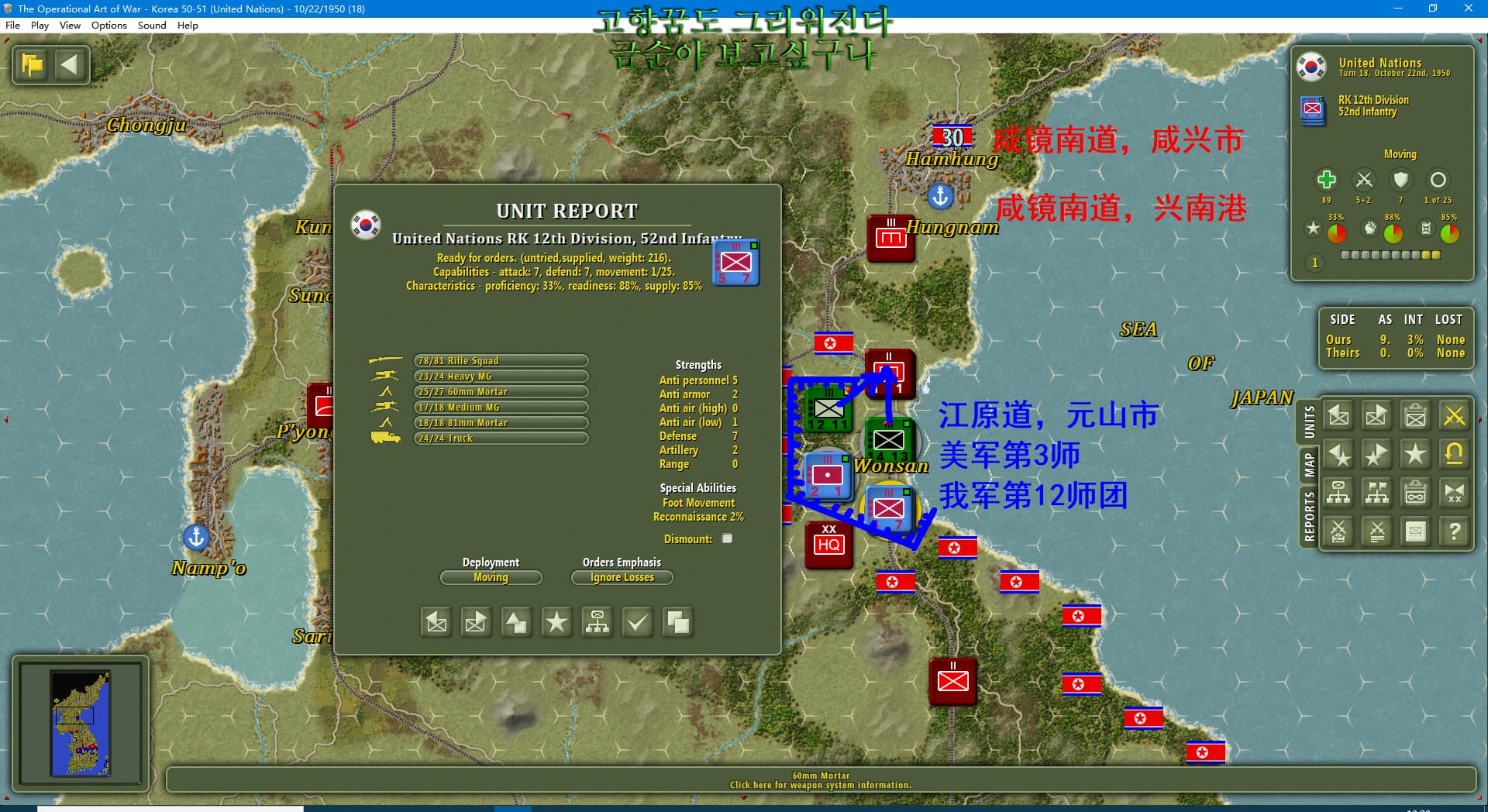Viewport: 1488px width, 812px height.
Task: Click the yellow circled '1' in status panel
Action: pos(1314,263)
